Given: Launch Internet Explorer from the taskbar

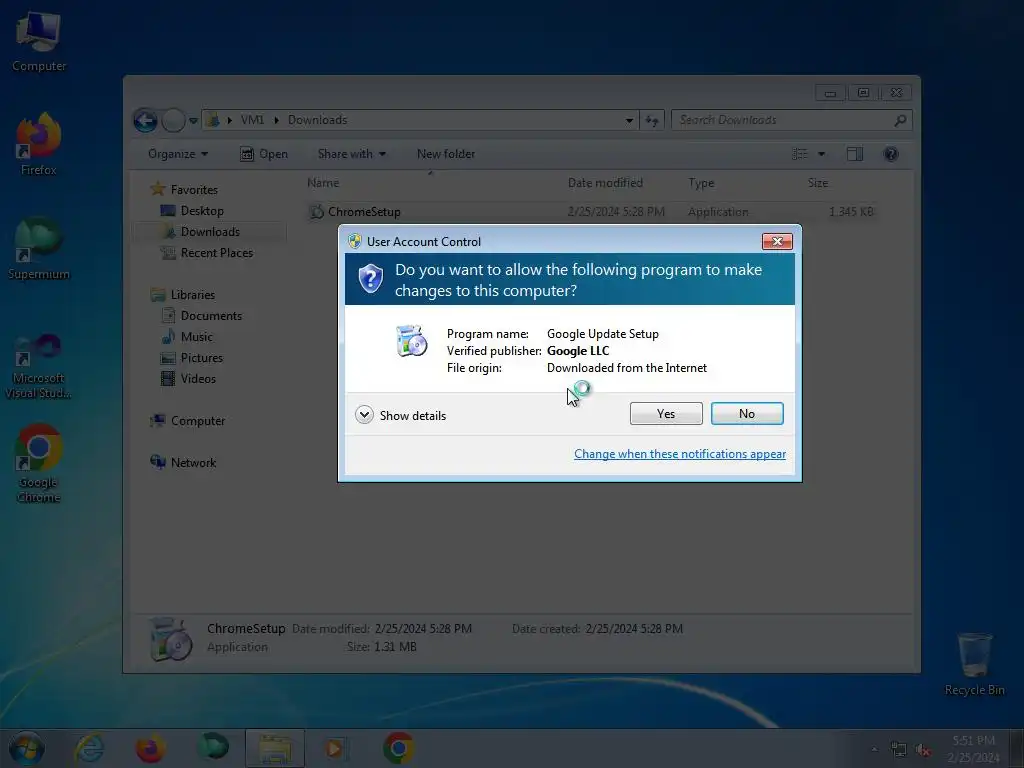Looking at the screenshot, I should (89, 748).
